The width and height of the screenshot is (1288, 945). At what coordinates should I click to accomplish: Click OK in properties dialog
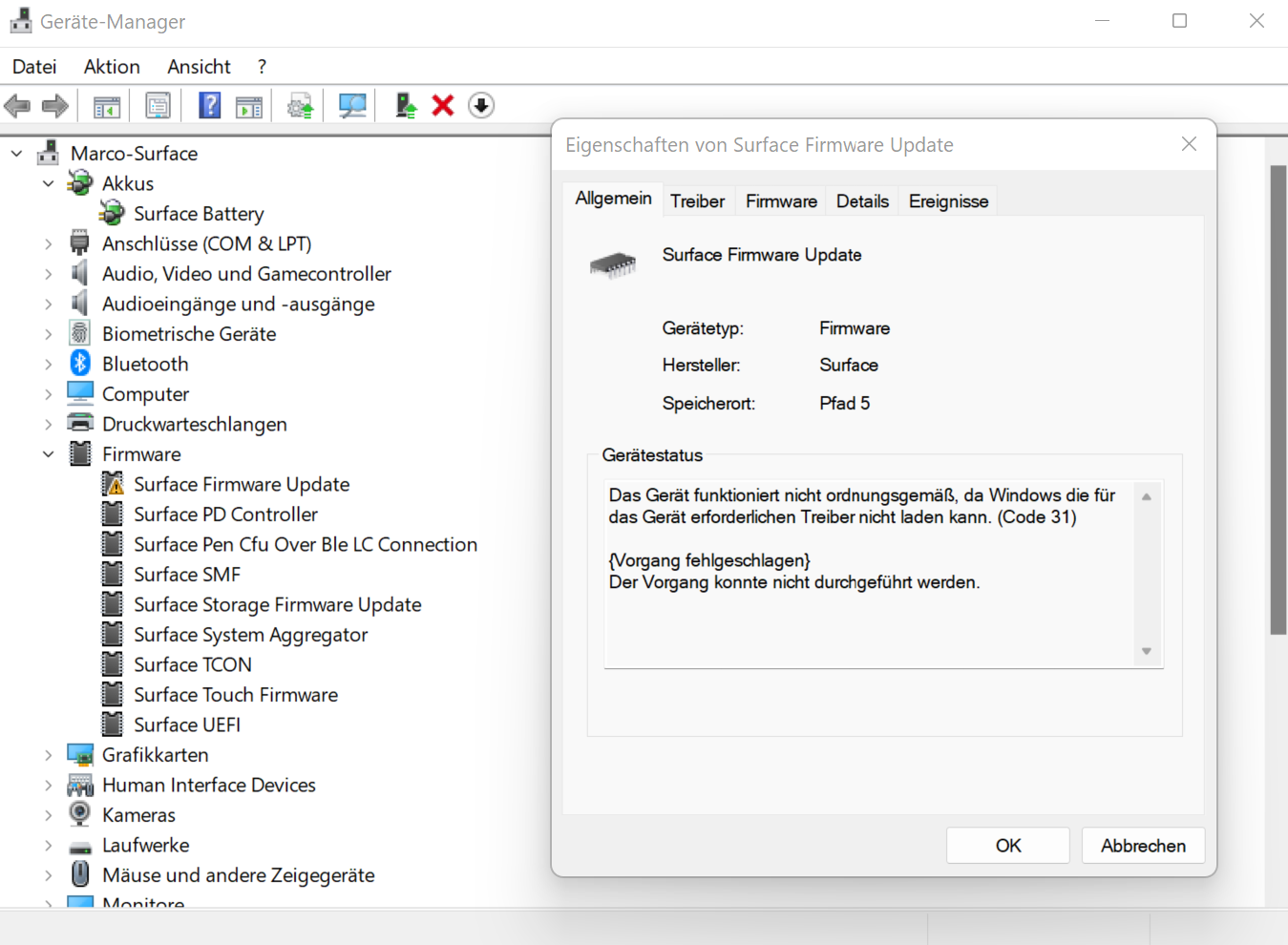pos(1008,846)
